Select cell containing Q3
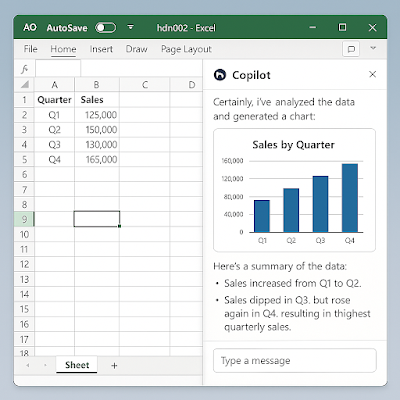400x400 pixels. click(x=54, y=145)
